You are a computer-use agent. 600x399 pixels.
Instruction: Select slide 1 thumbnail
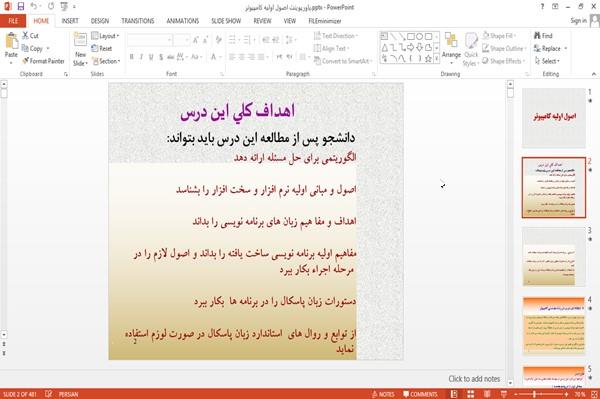[554, 118]
